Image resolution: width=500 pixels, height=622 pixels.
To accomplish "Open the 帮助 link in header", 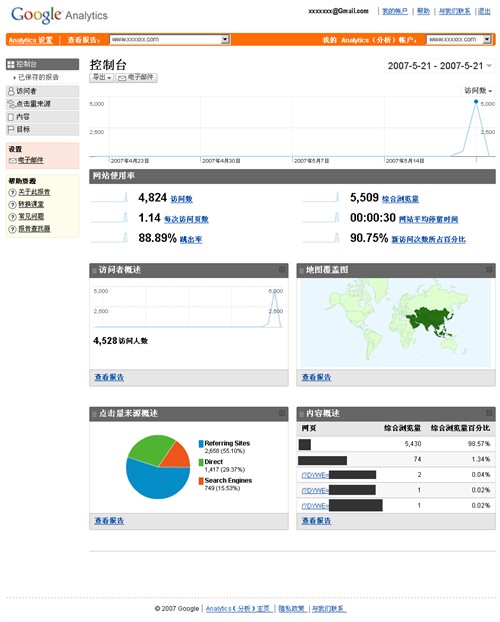I will pos(423,11).
